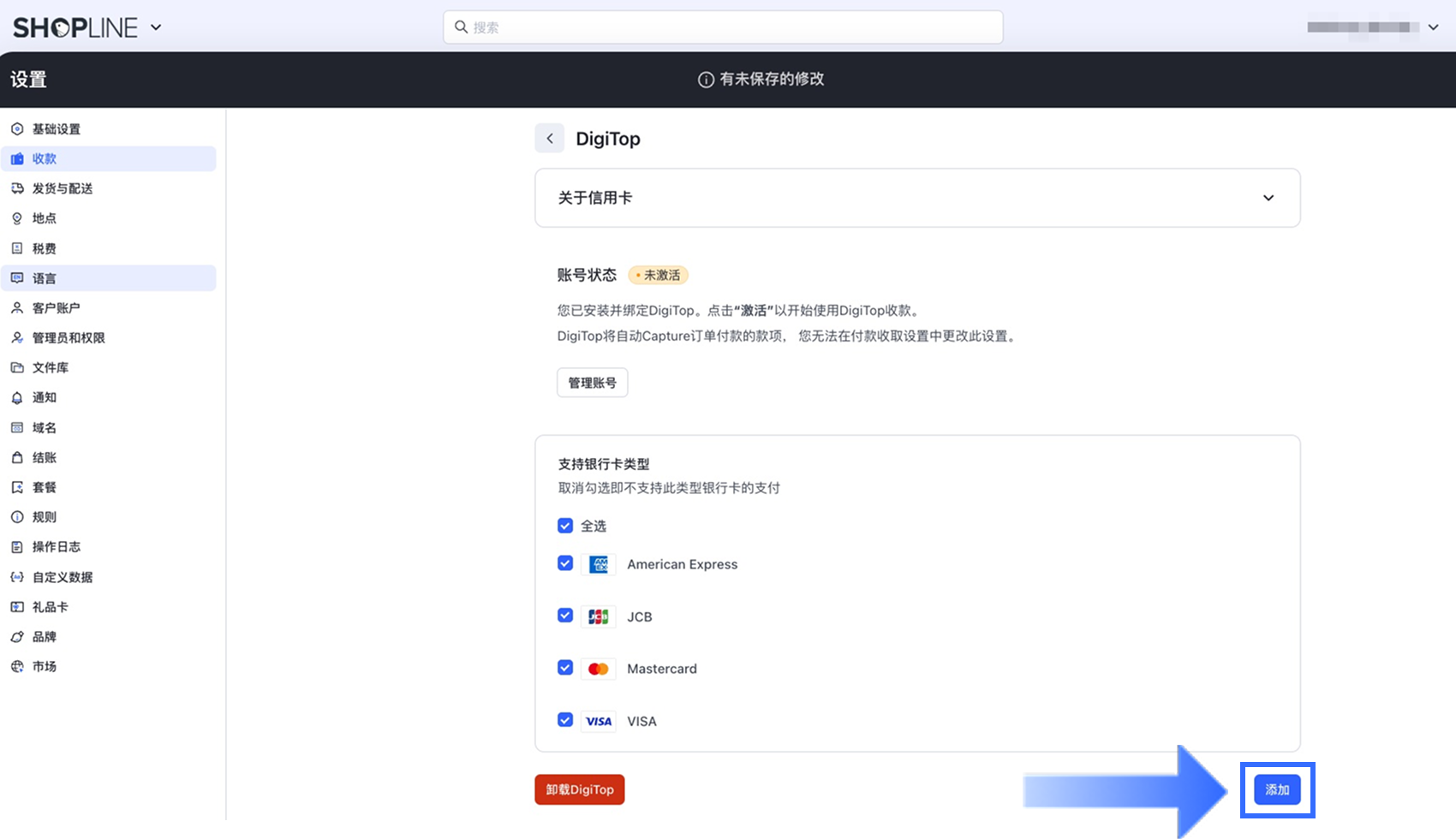Screen dimensions: 1456x839
Task: Click the 市场 globe icon
Action: [17, 667]
